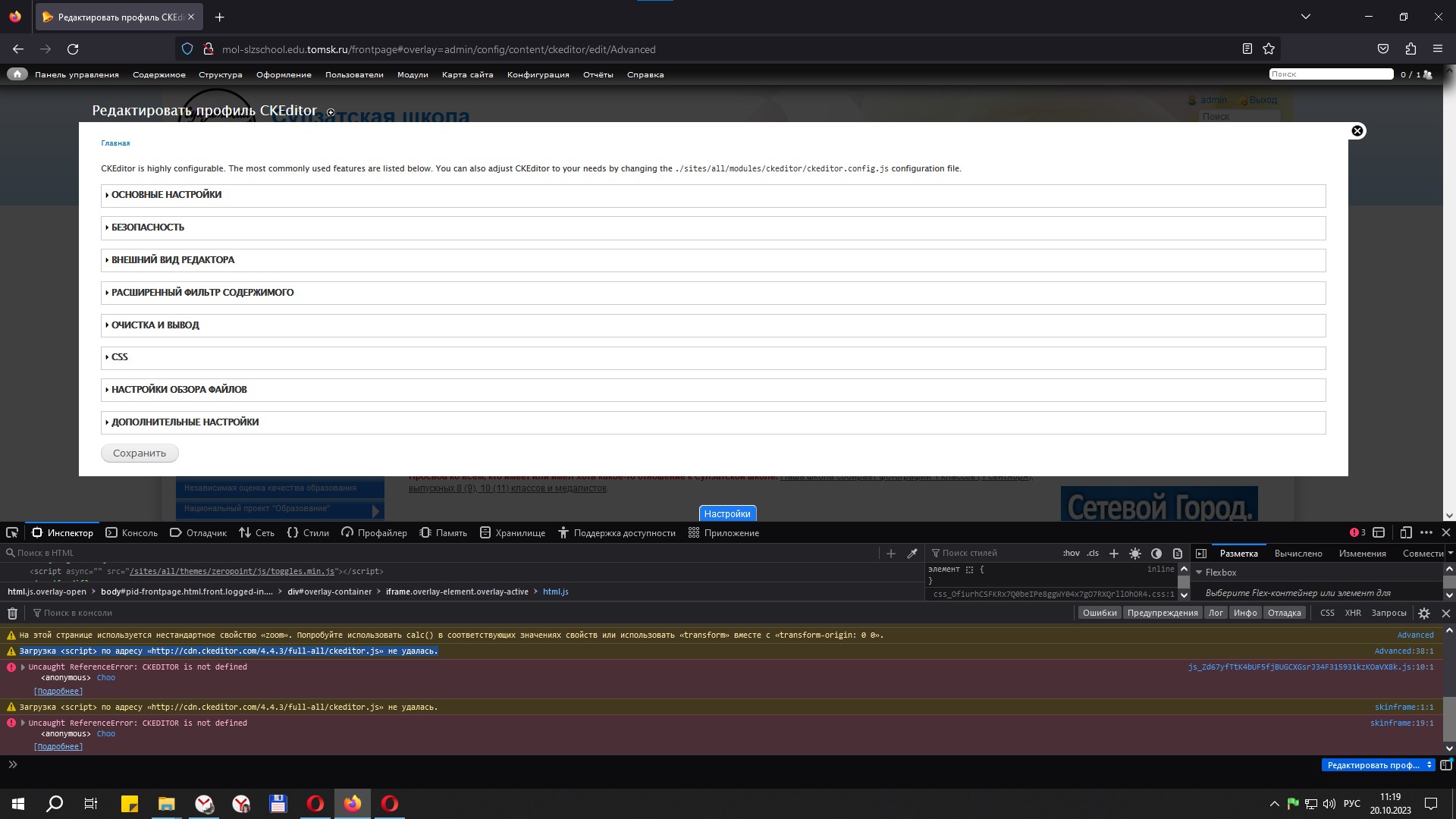Click the element picker icon in DevTools
Screen dimensions: 1456x819
[x=12, y=532]
